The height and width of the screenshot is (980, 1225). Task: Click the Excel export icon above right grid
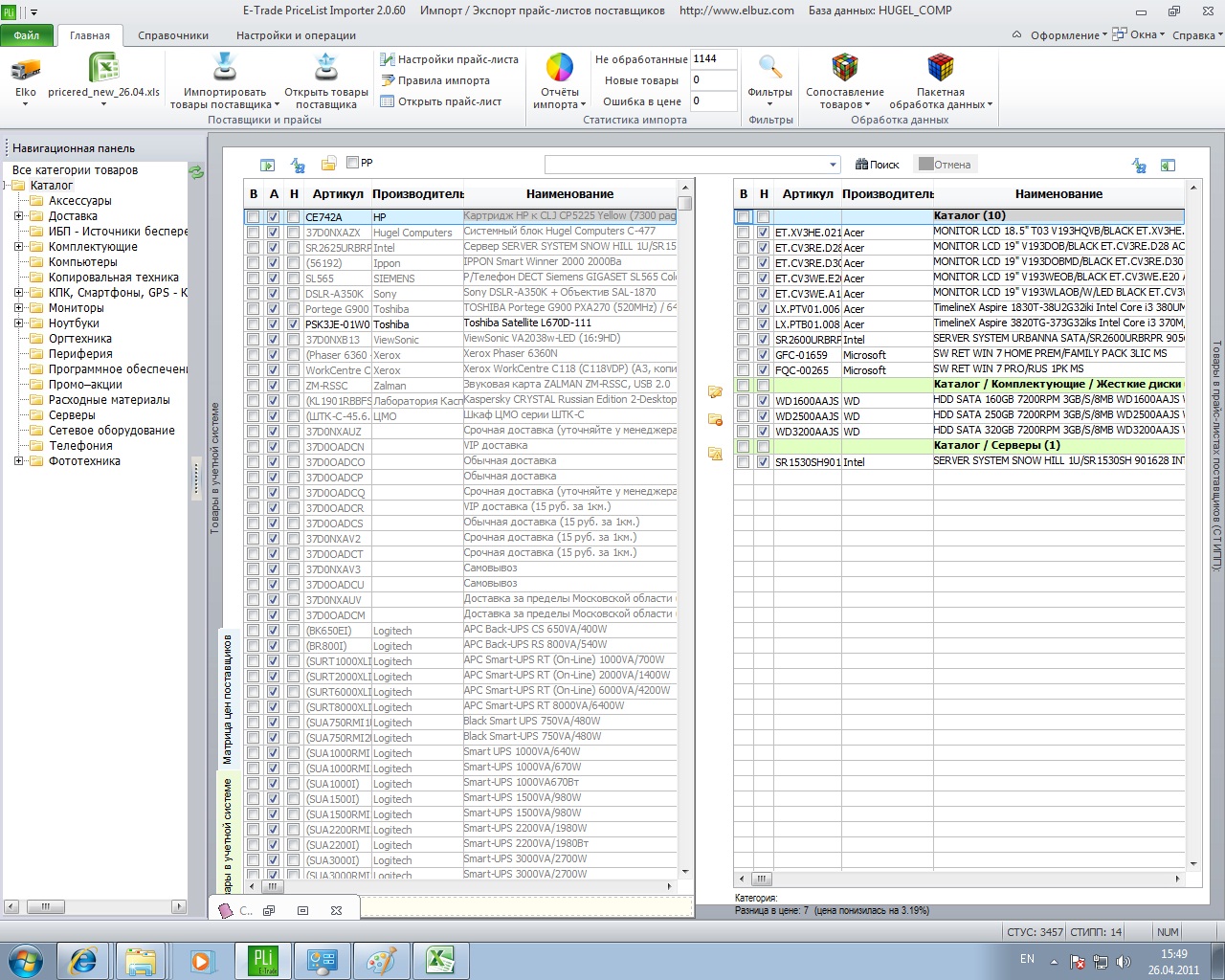point(1168,165)
